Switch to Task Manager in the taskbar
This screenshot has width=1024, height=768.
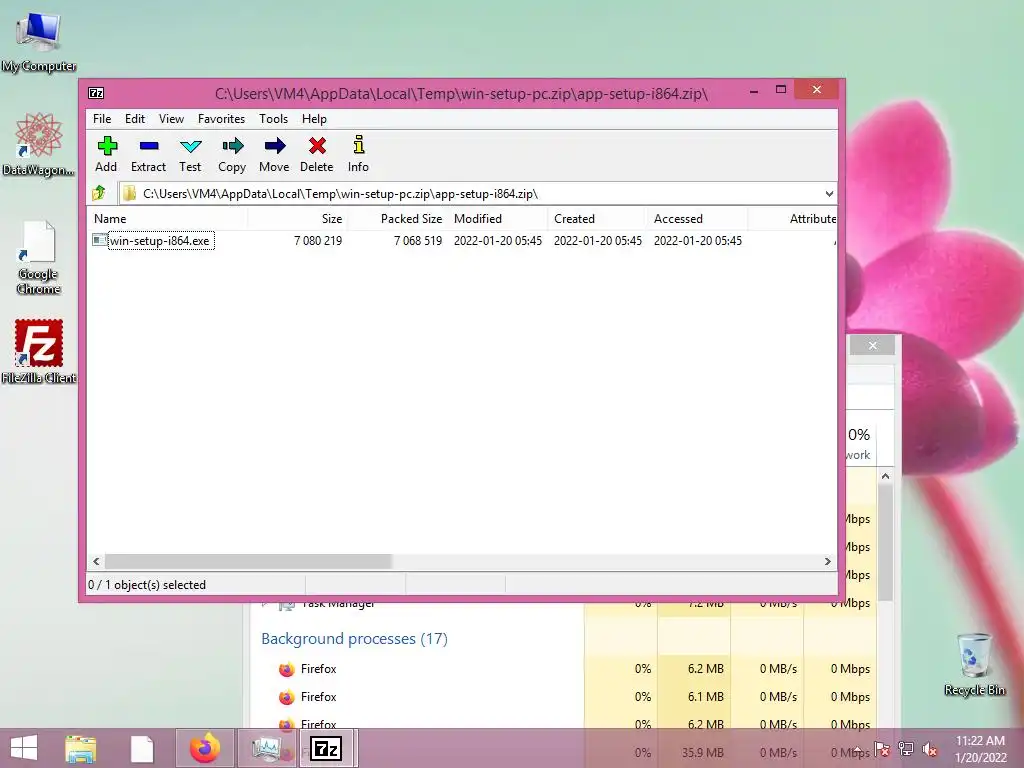(x=266, y=748)
